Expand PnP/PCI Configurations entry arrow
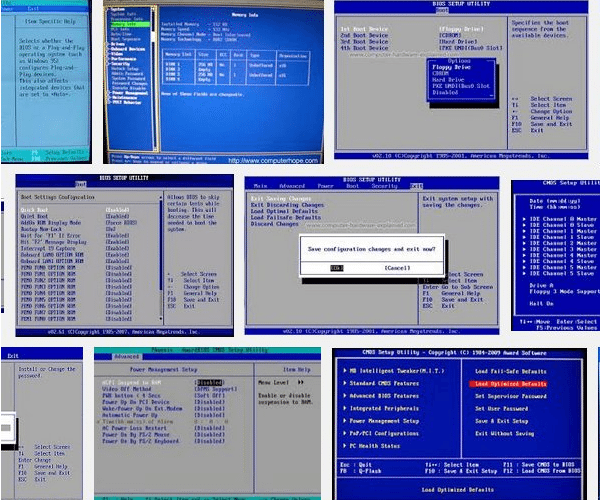600x500 pixels. pyautogui.click(x=345, y=433)
